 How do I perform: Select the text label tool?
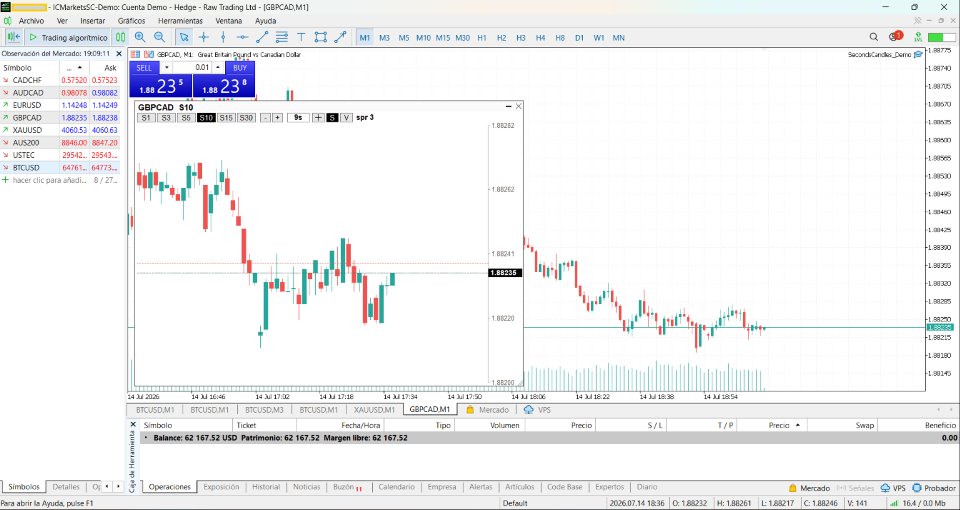click(301, 37)
